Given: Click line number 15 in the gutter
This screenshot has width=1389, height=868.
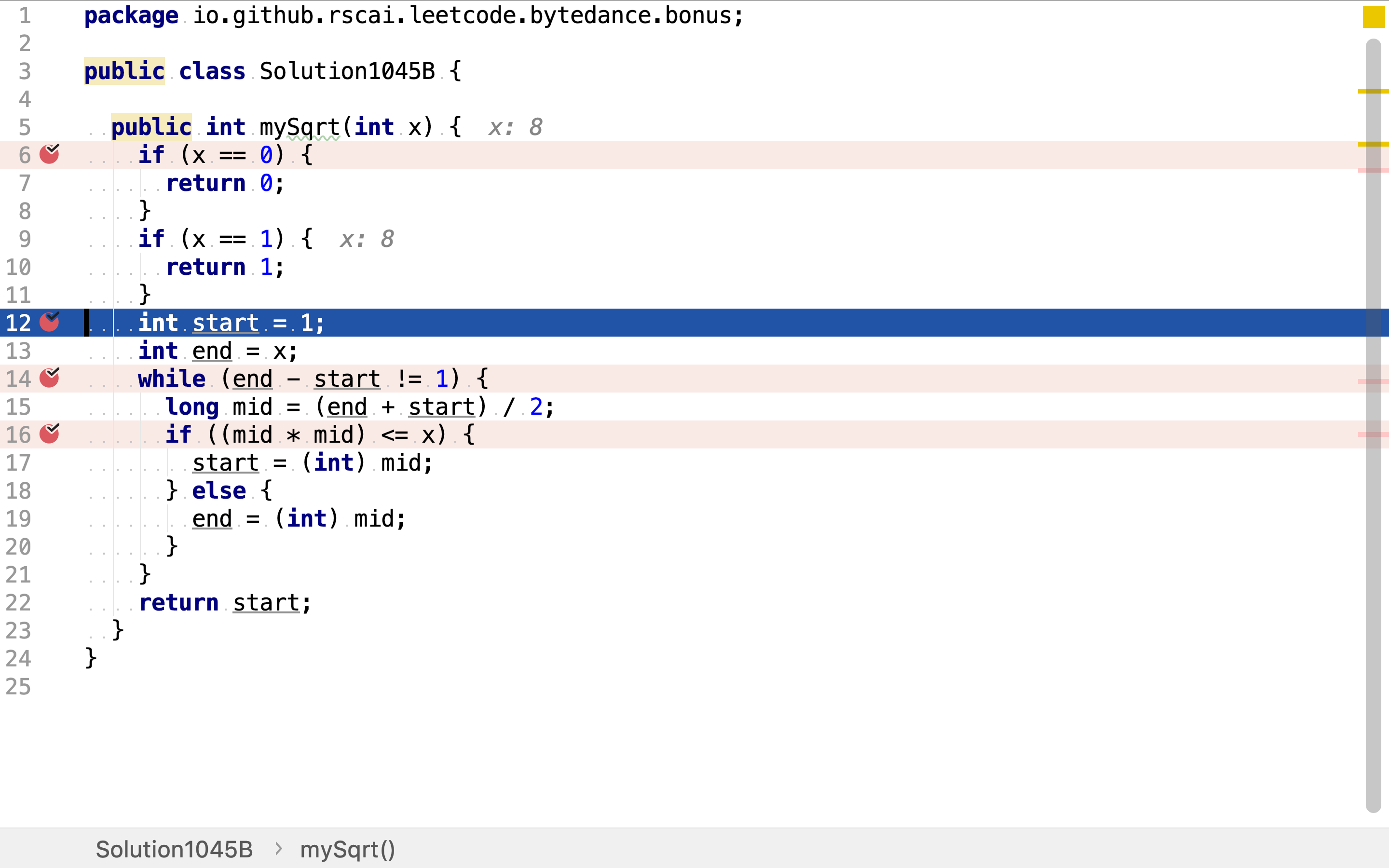Looking at the screenshot, I should pos(18,407).
